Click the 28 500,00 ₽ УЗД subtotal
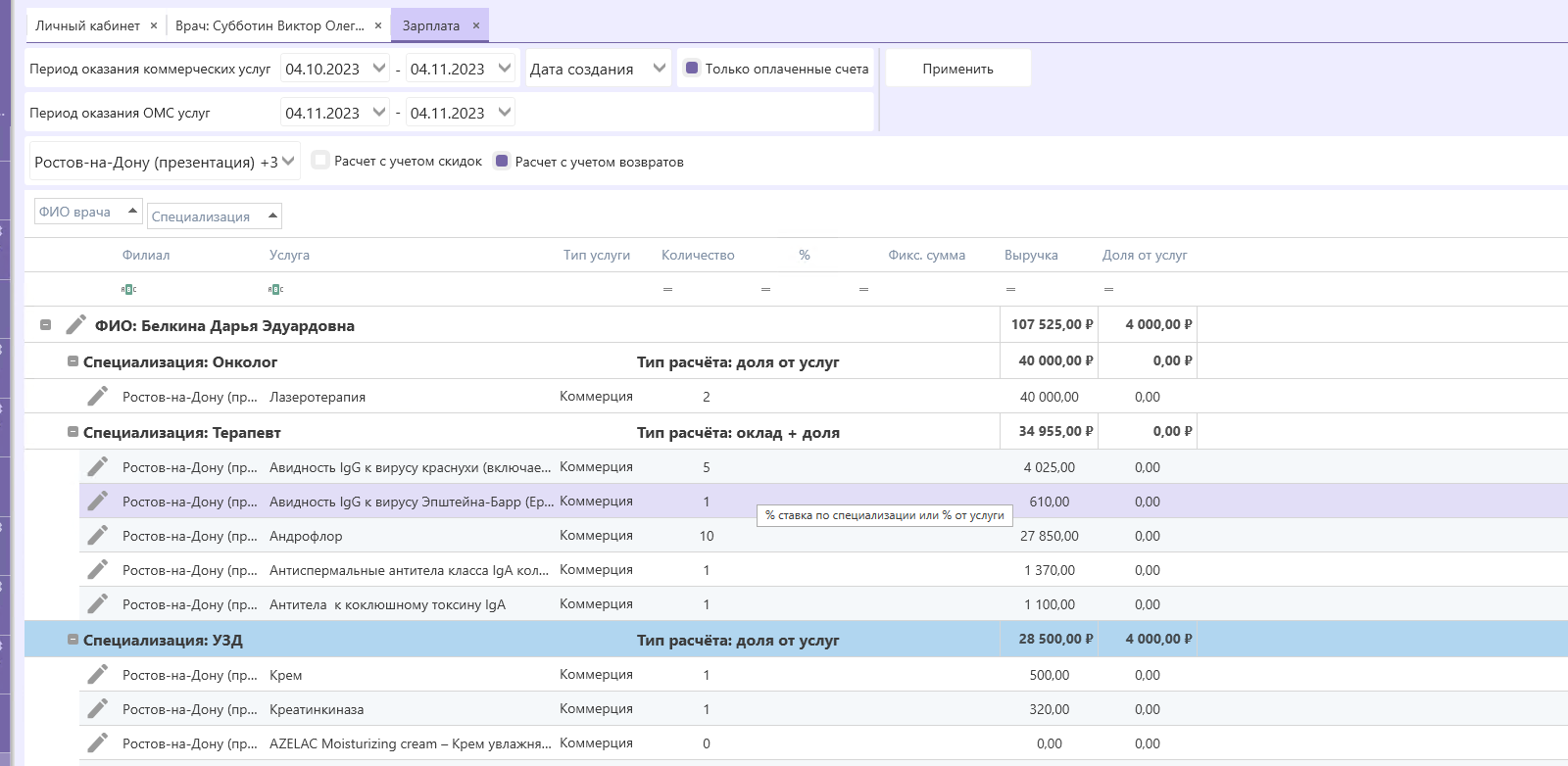The height and width of the screenshot is (766, 1568). pos(1055,639)
